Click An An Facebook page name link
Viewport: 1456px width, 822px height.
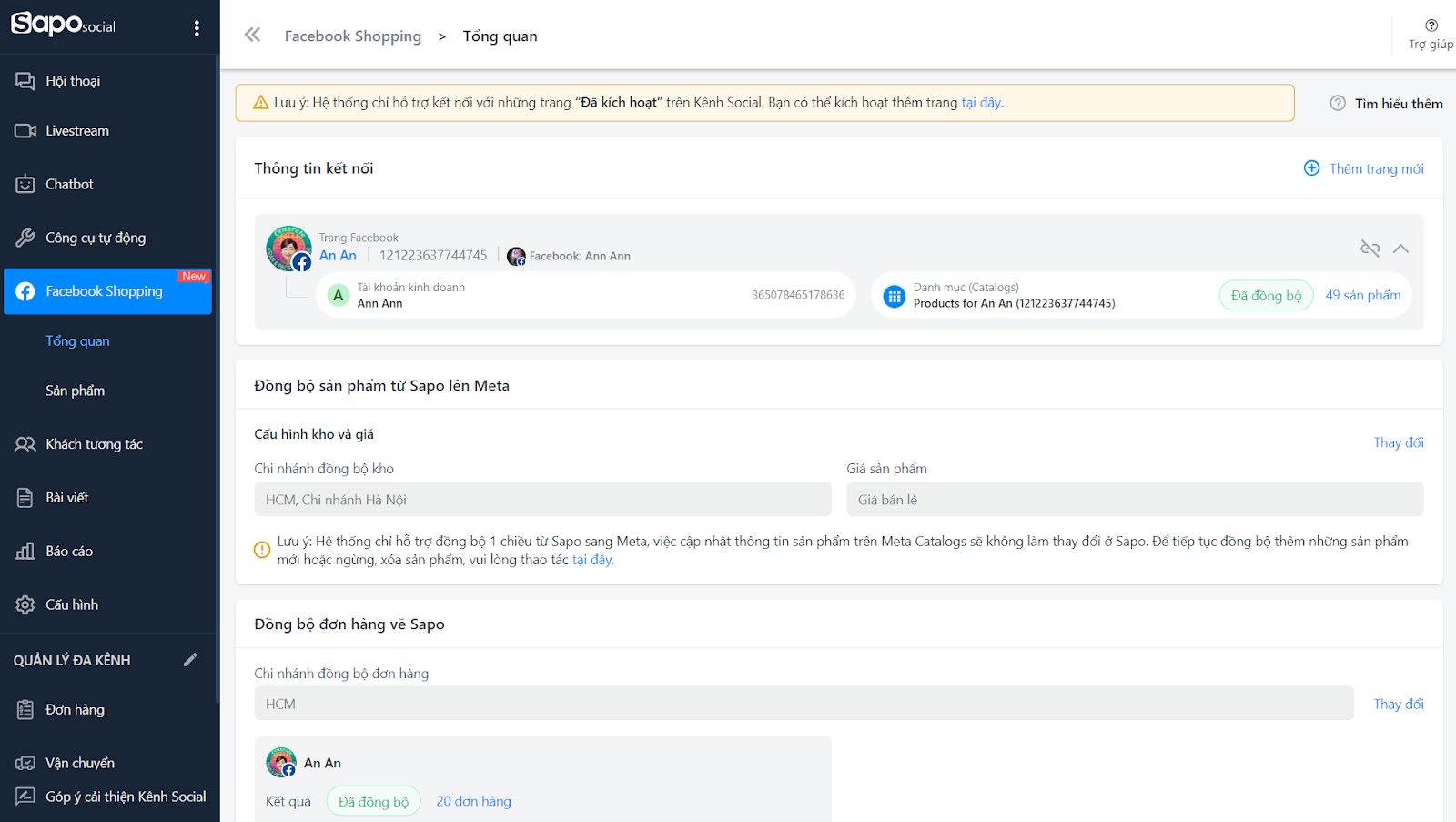tap(338, 256)
